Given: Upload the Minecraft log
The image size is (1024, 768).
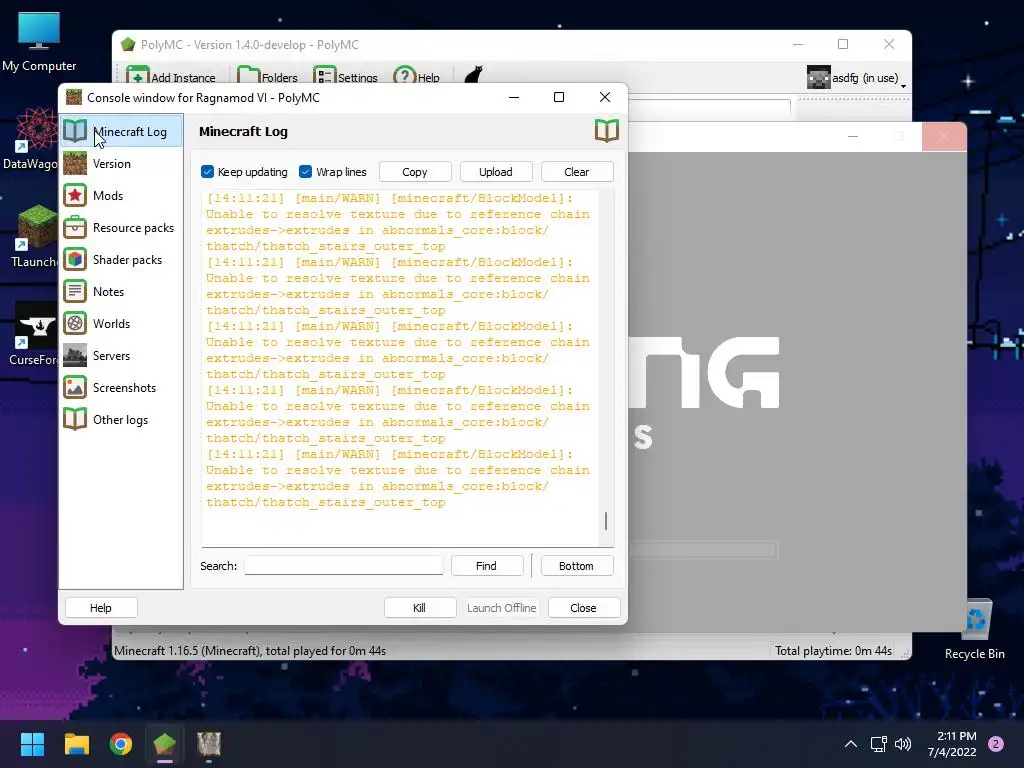Looking at the screenshot, I should pyautogui.click(x=496, y=172).
